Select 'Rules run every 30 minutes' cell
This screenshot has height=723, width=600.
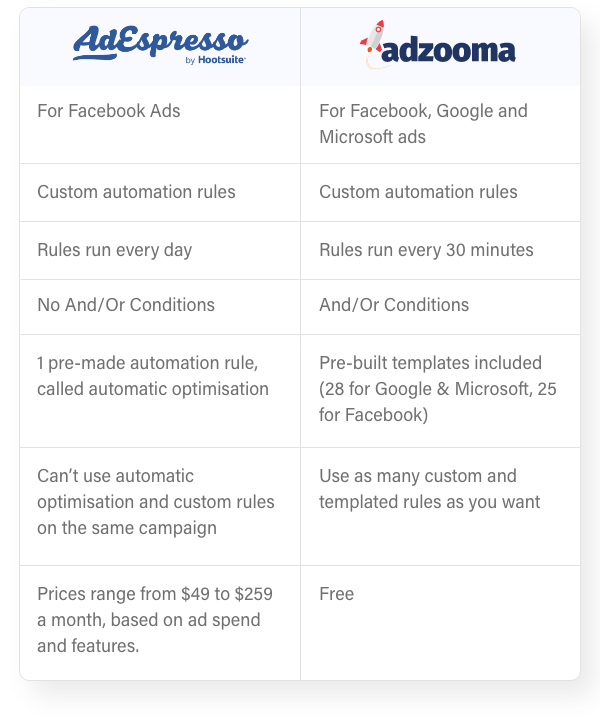[x=440, y=250]
